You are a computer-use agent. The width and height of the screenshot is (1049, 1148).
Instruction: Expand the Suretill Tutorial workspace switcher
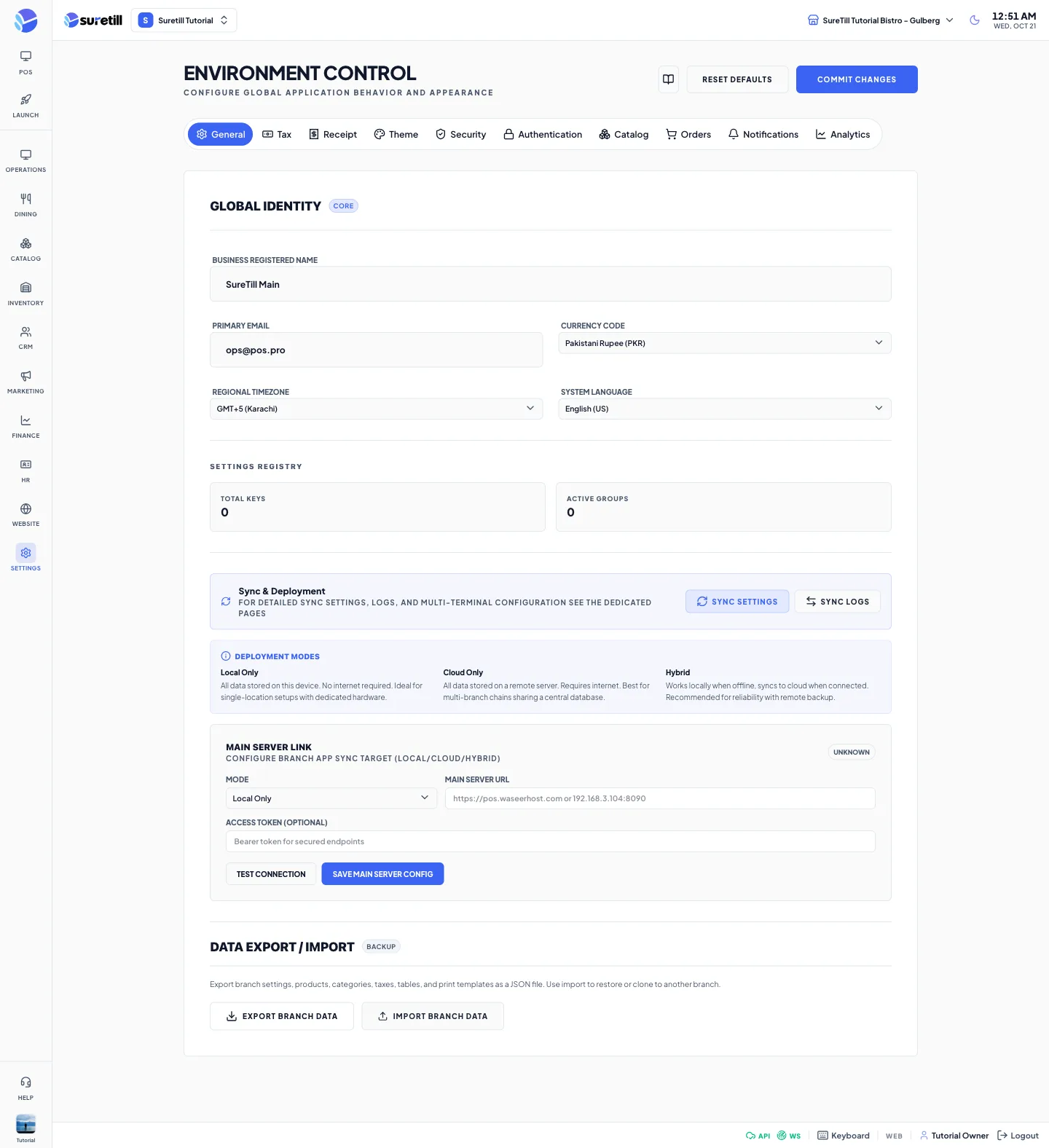point(184,20)
